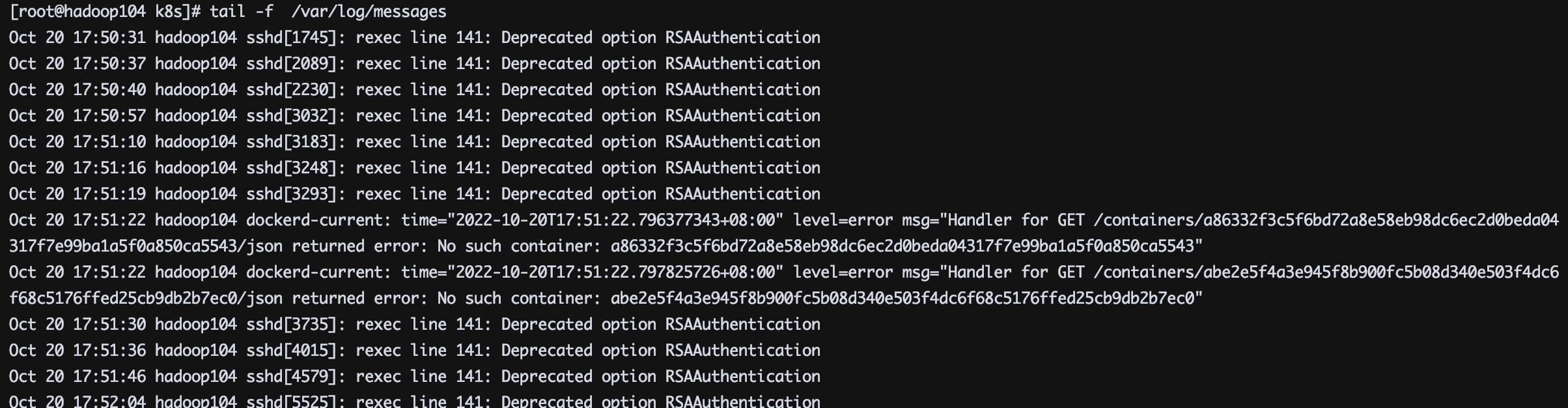The height and width of the screenshot is (408, 1568).
Task: Click the 17:51:46 timestamp
Action: click(109, 377)
